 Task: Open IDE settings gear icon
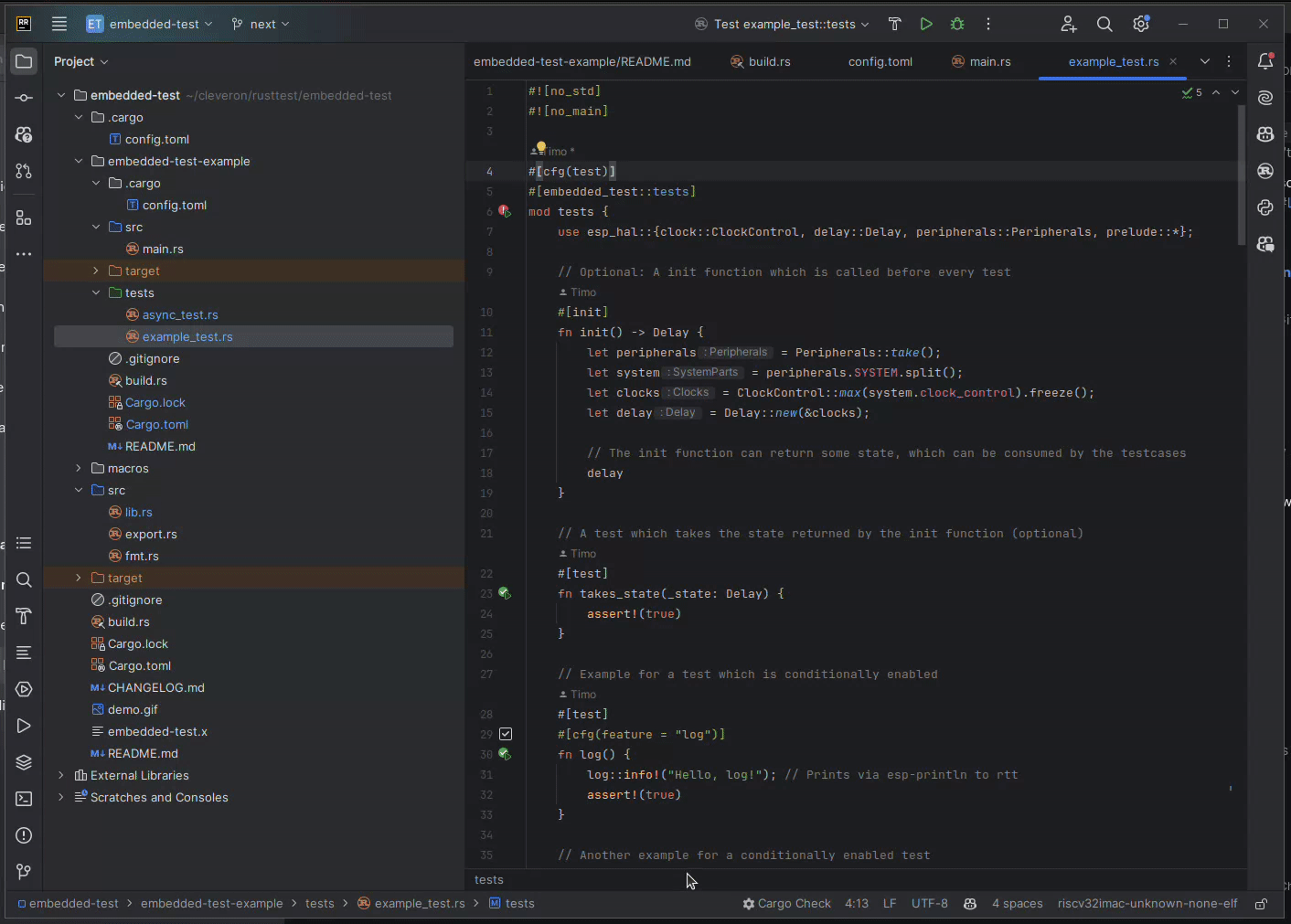click(1141, 24)
